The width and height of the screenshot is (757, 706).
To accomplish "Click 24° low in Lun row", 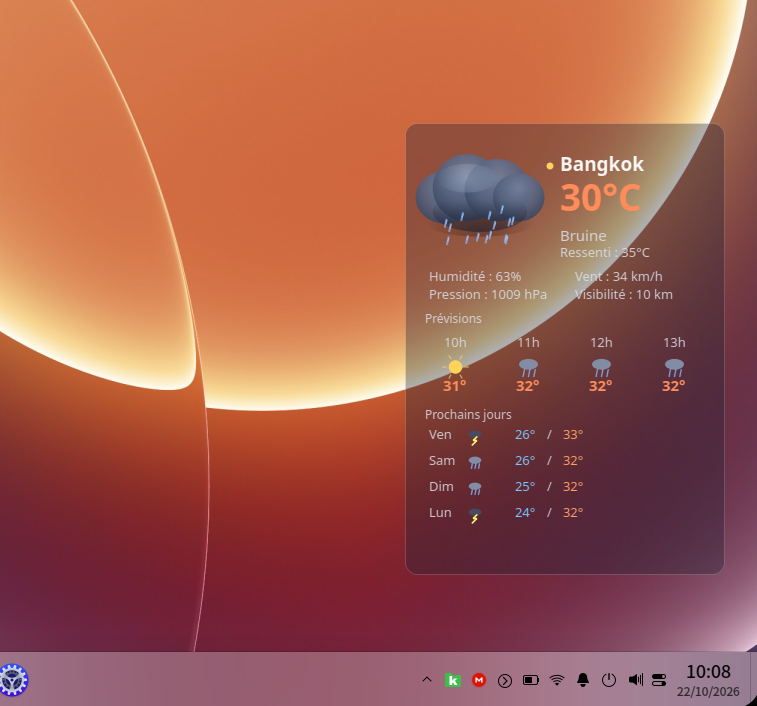I will pos(525,513).
